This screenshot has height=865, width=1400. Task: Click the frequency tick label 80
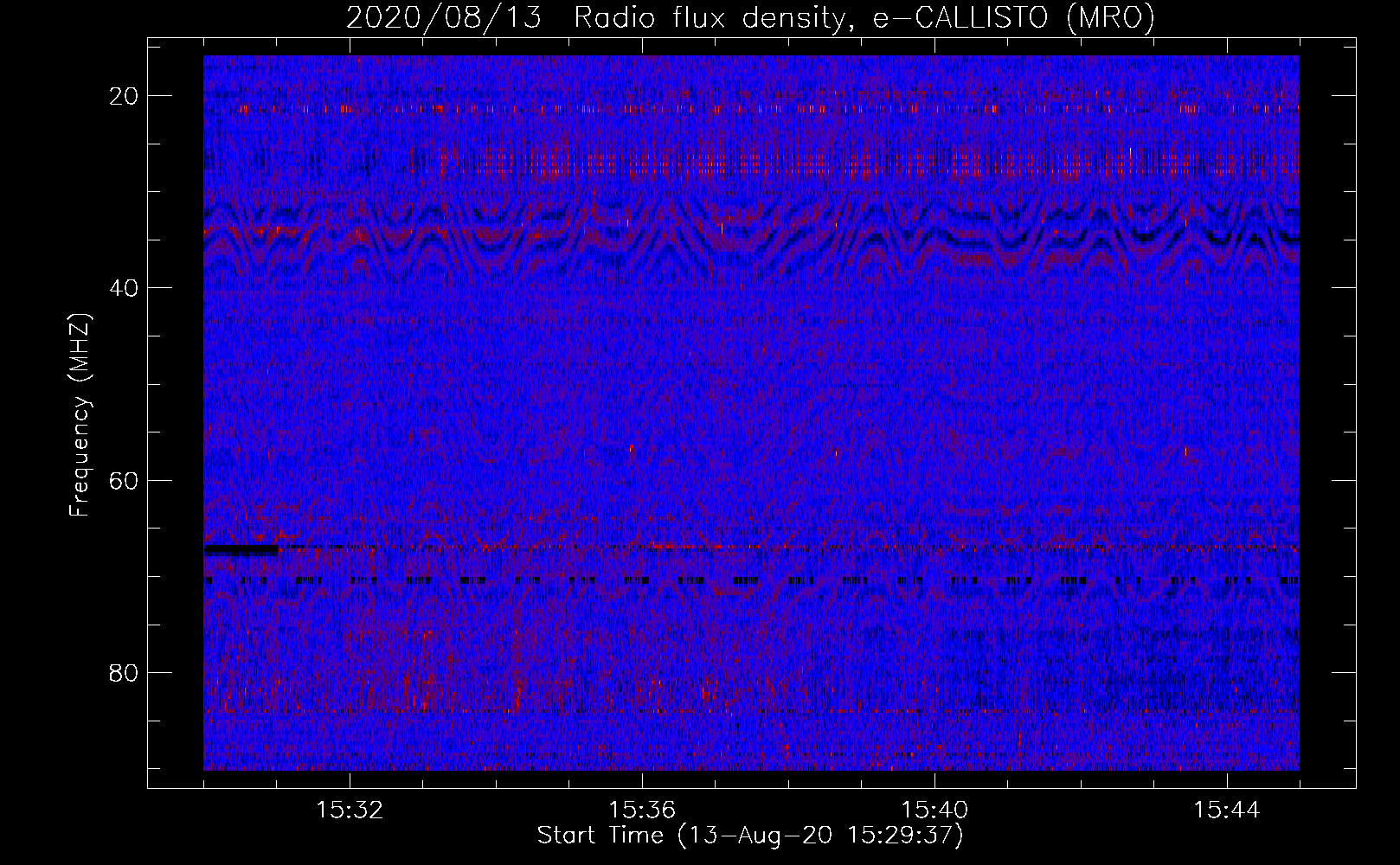pos(125,672)
